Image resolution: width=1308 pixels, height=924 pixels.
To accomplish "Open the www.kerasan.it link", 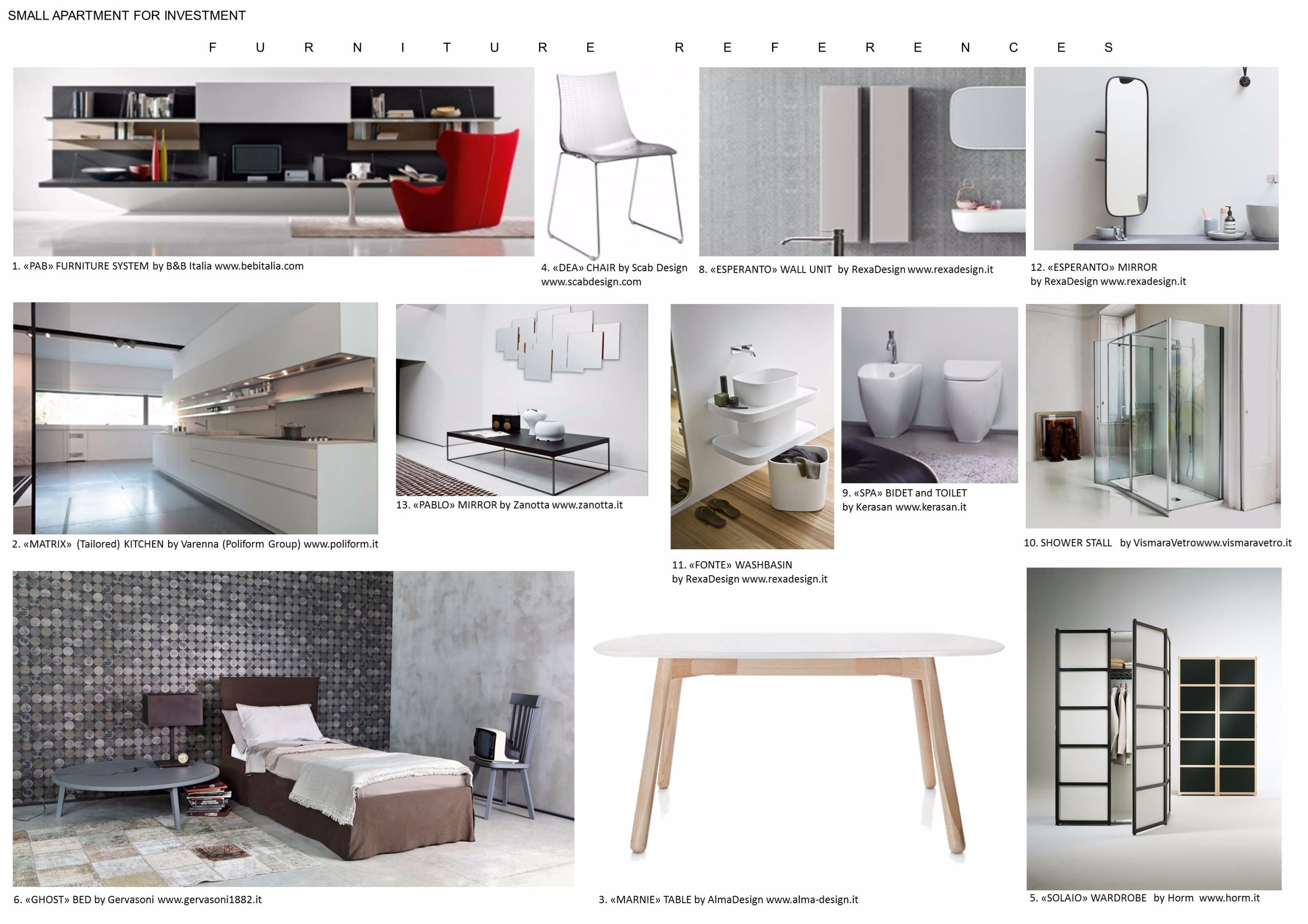I will (x=931, y=507).
